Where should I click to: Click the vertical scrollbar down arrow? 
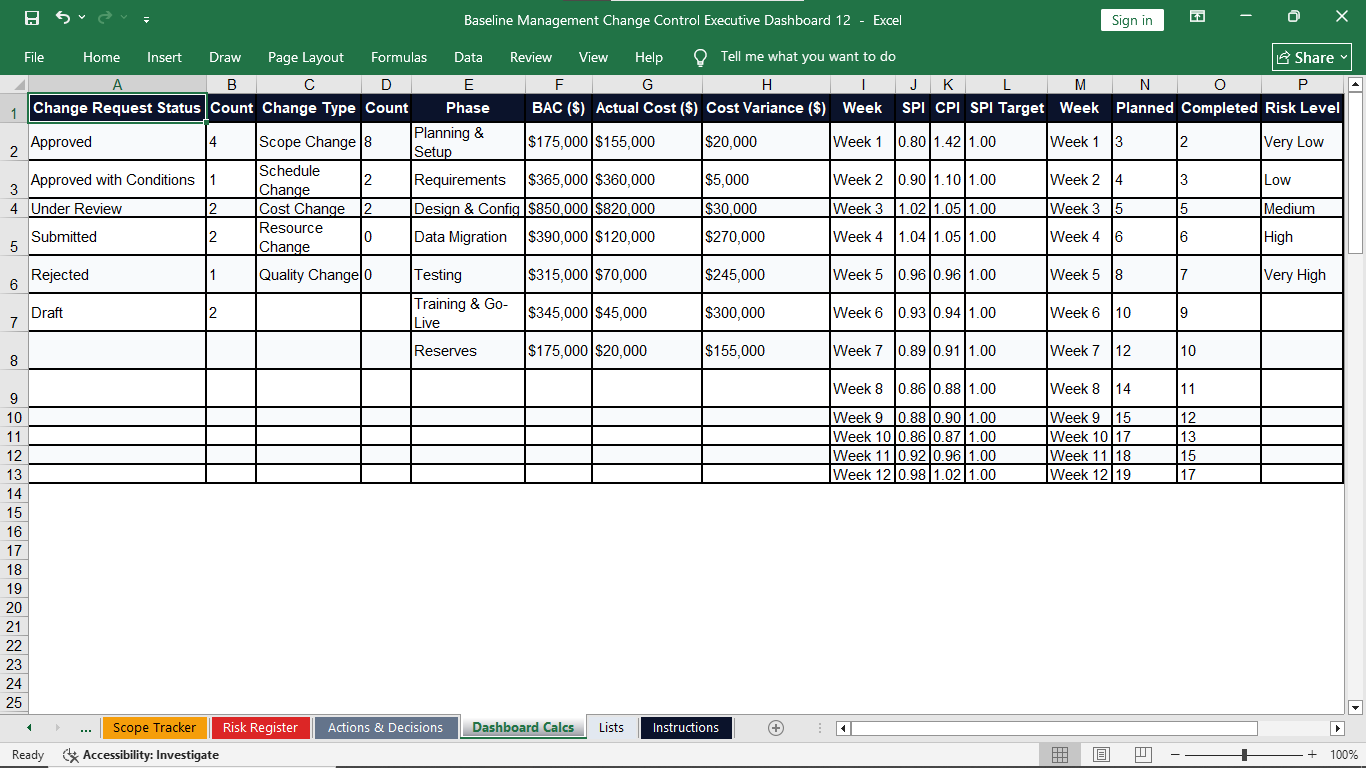coord(1356,707)
